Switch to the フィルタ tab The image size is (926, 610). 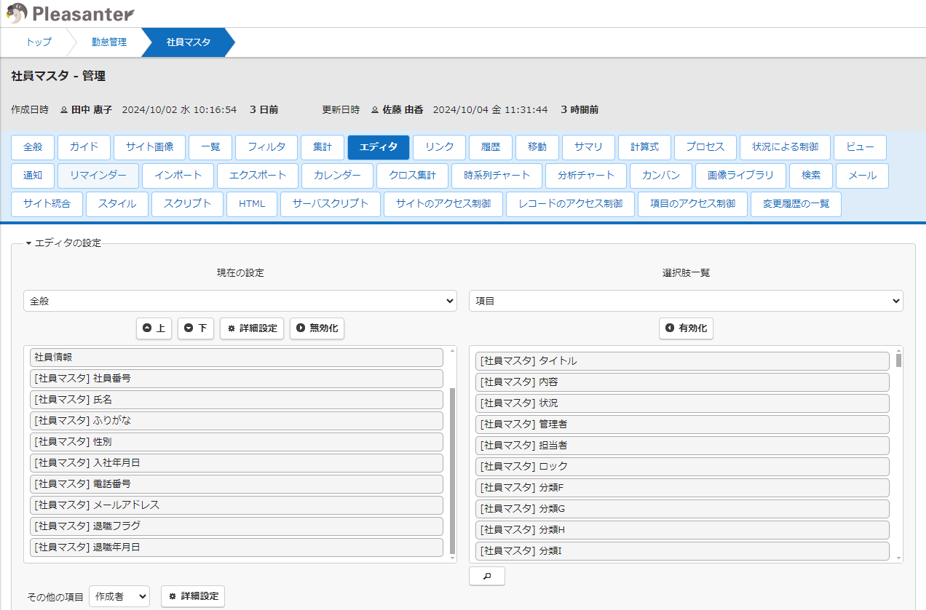click(266, 147)
